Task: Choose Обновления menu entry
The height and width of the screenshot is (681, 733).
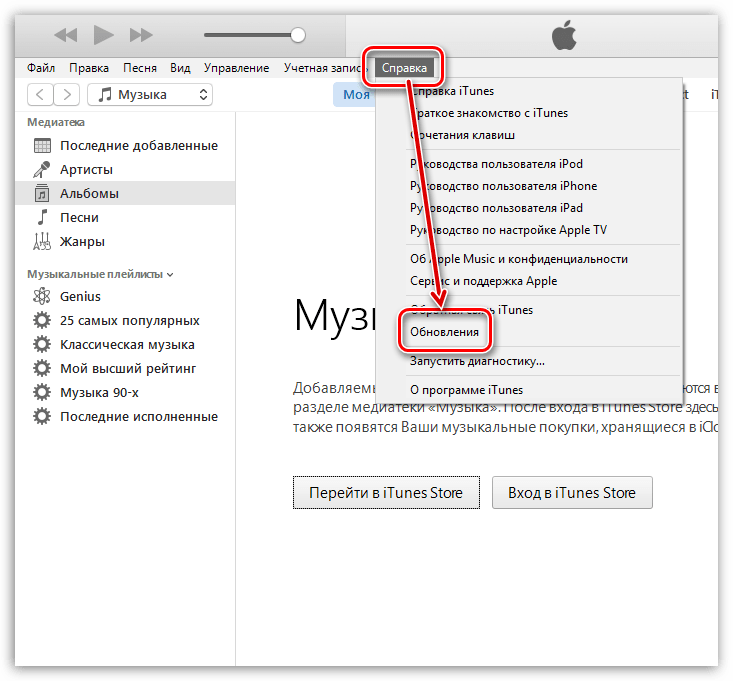Action: 530,332
